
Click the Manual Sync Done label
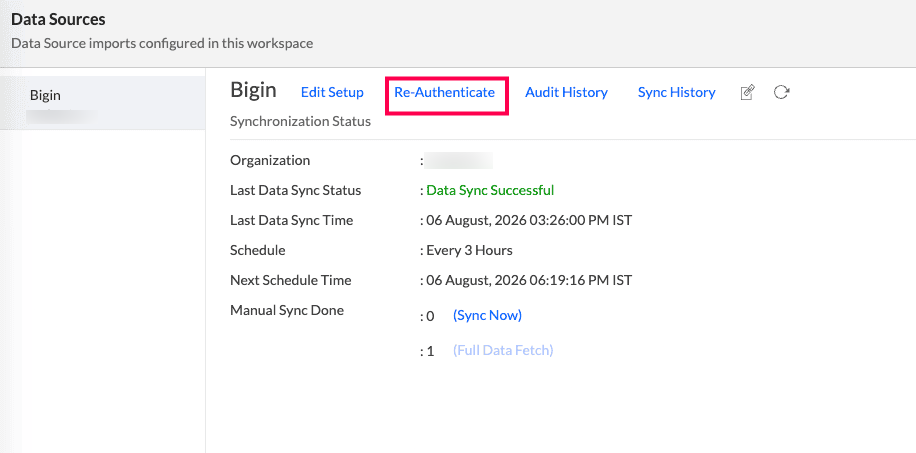click(287, 310)
